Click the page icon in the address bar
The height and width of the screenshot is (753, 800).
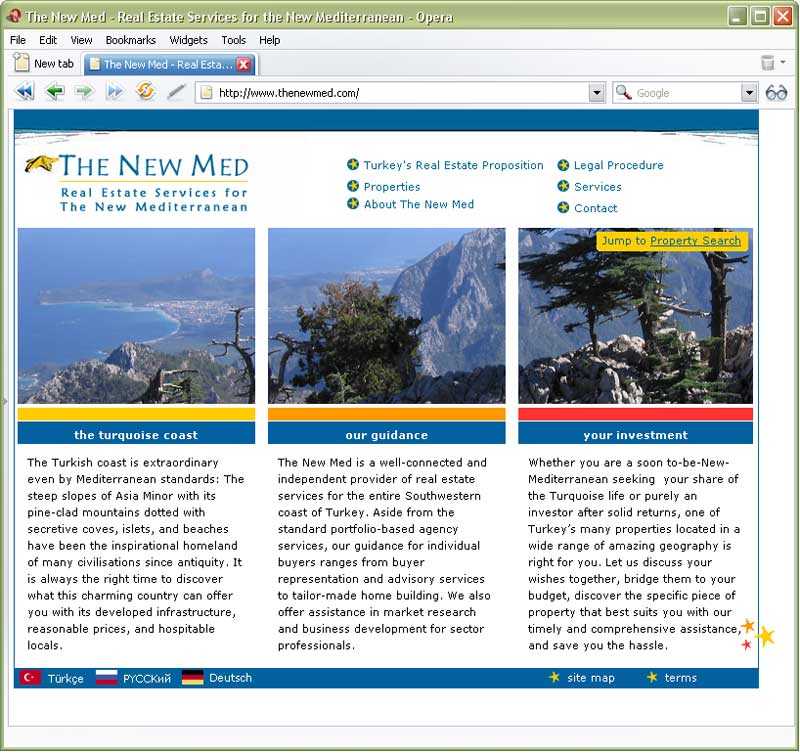pos(206,93)
